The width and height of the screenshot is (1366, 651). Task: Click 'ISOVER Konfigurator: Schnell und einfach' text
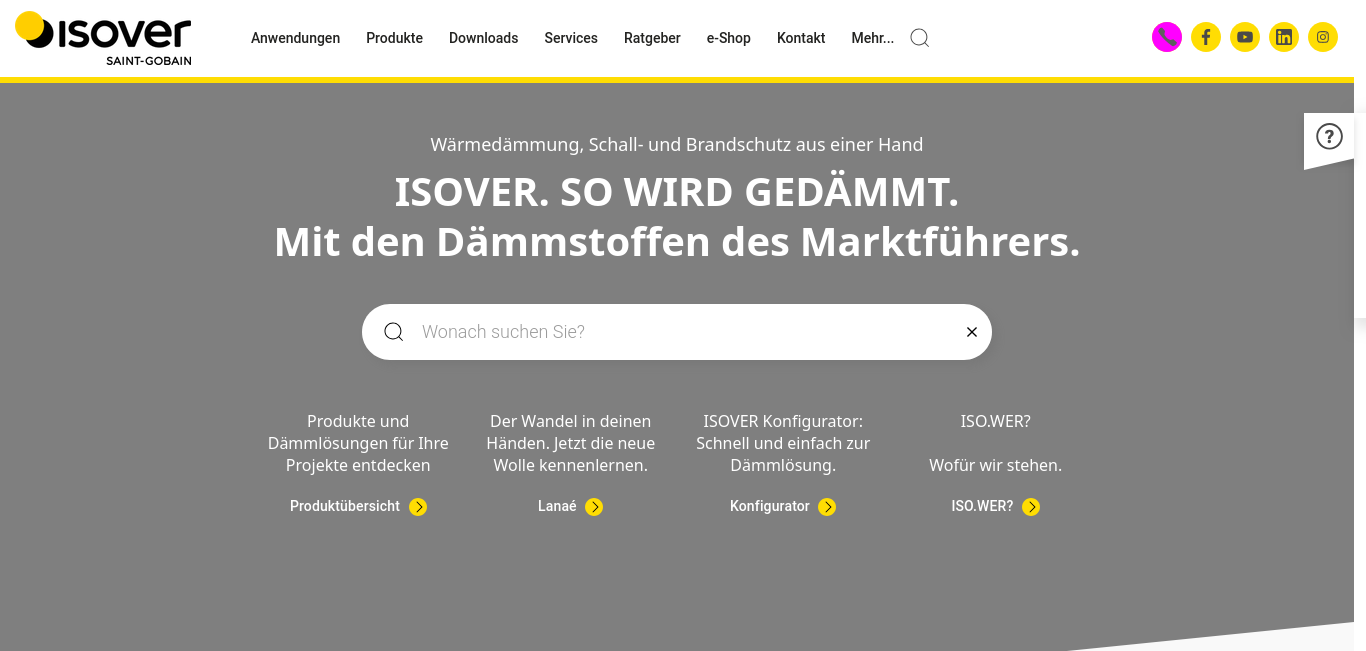point(783,444)
